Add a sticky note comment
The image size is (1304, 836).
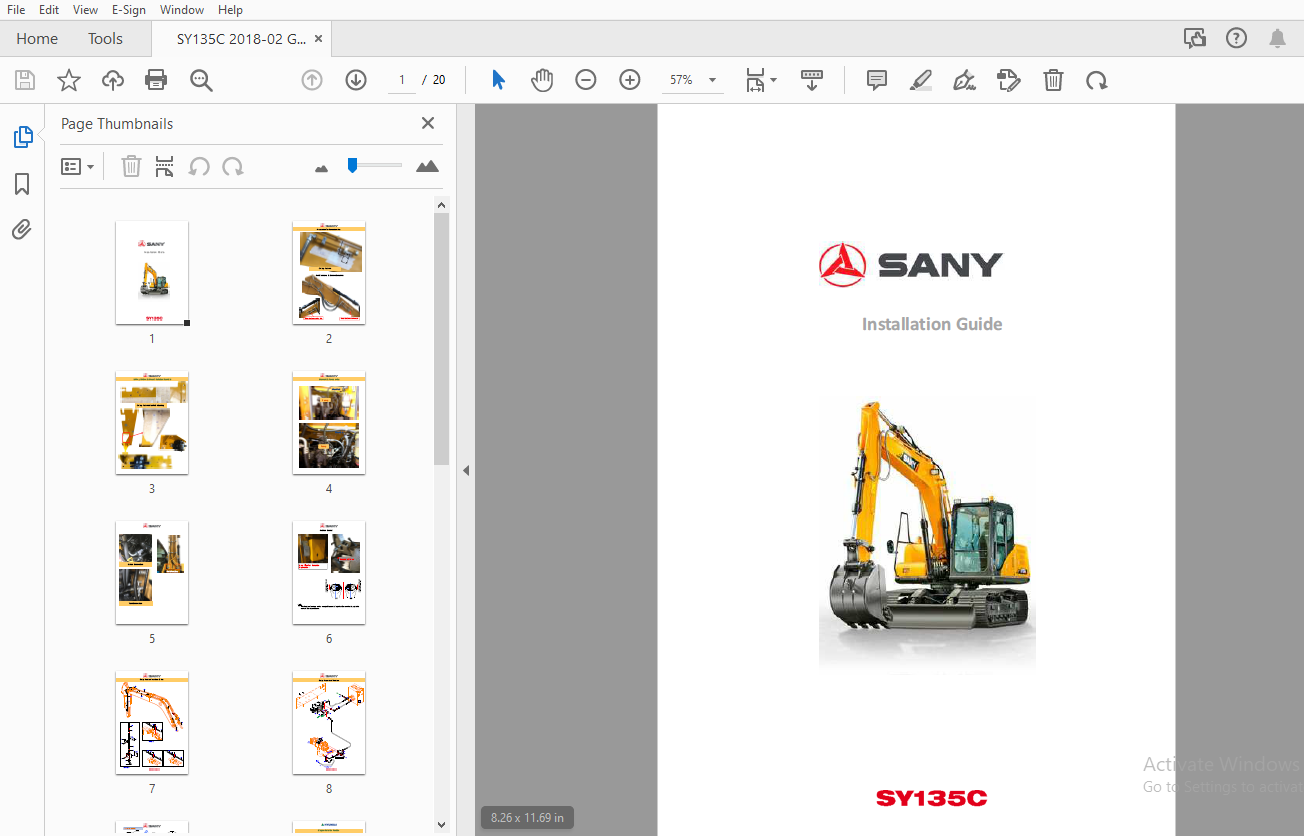click(877, 80)
